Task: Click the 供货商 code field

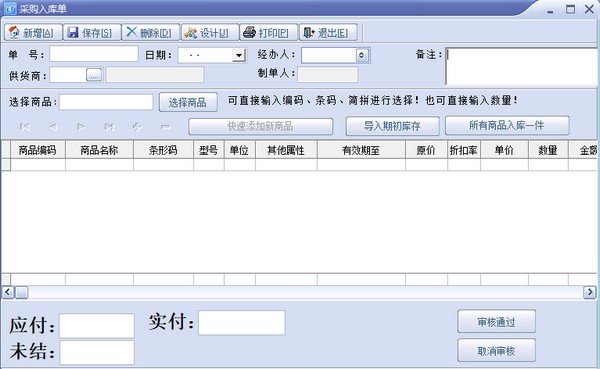Action: click(68, 75)
